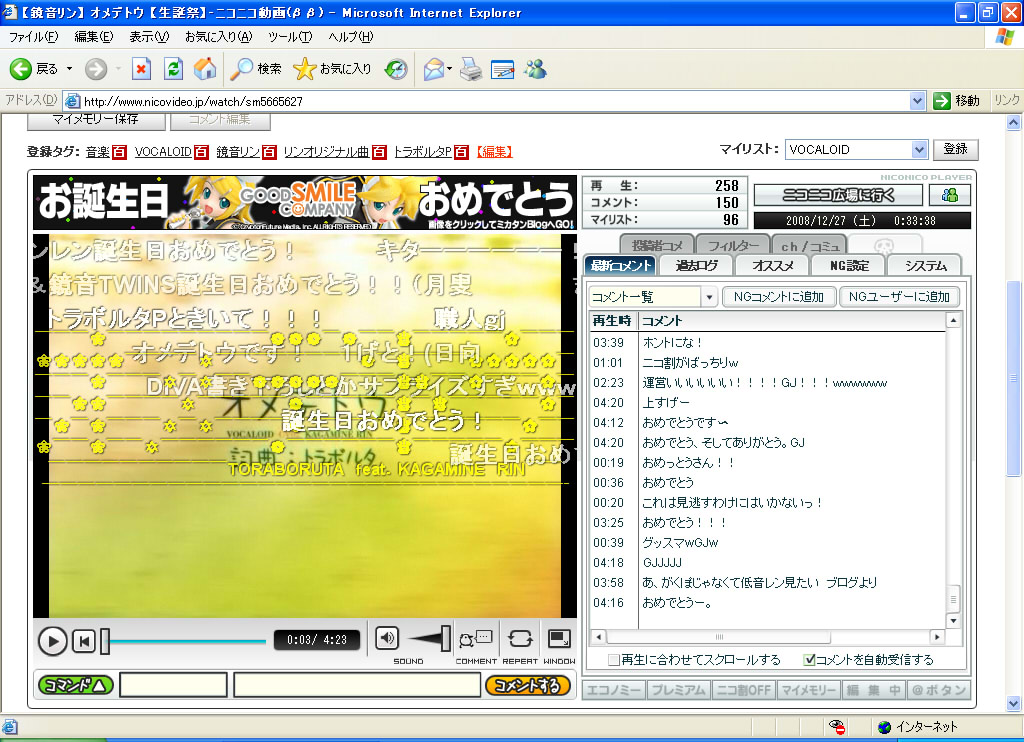Click the popup blocker status bar icon
The image size is (1024, 742).
(x=837, y=726)
